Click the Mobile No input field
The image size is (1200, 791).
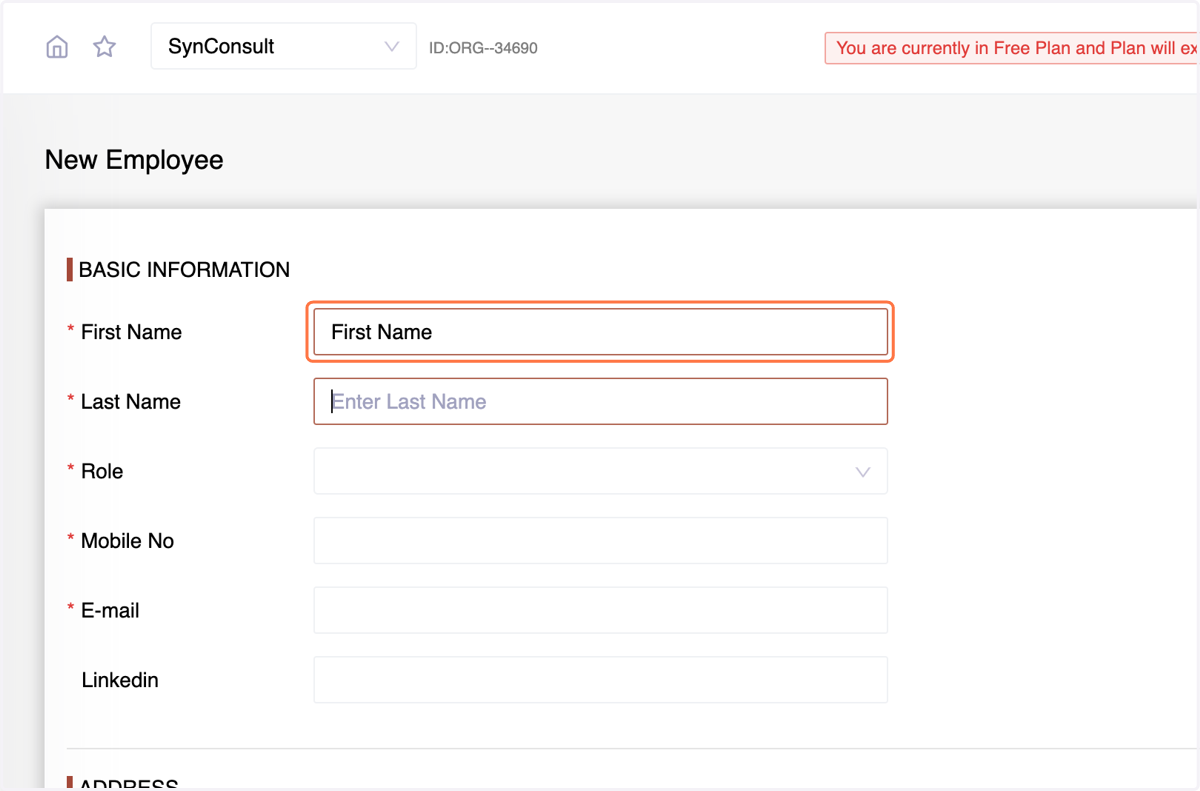point(600,541)
